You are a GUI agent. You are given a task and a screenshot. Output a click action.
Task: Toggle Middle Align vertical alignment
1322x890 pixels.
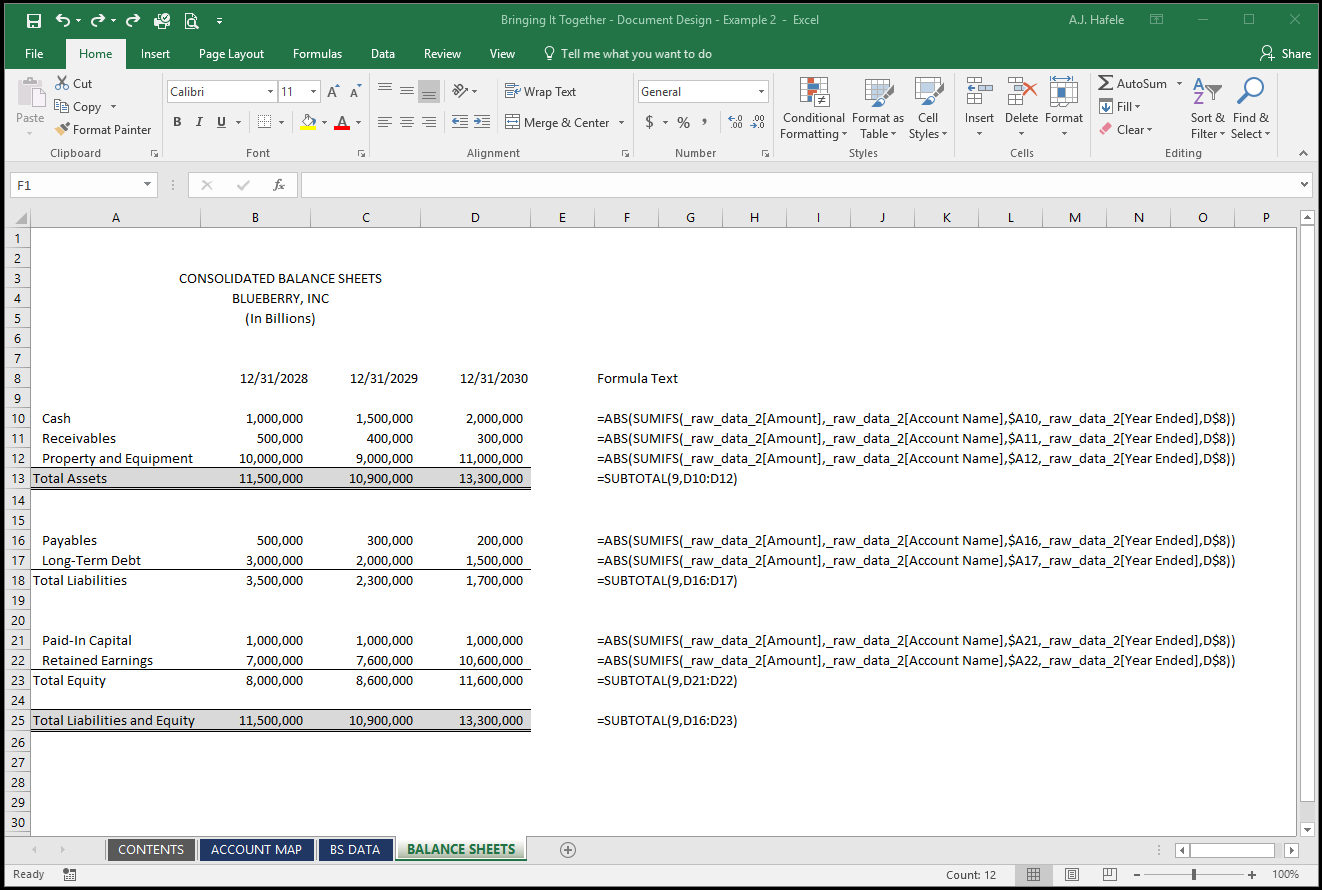(x=407, y=92)
